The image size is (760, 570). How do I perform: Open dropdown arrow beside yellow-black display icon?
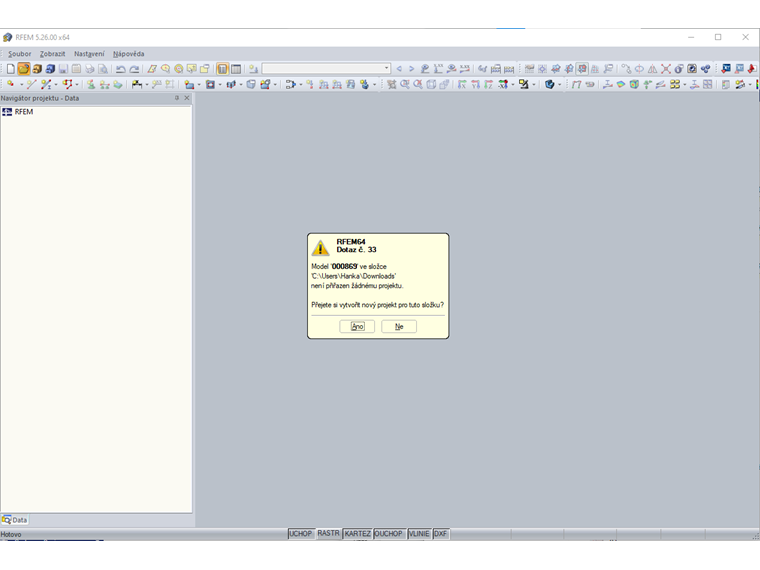[534, 84]
